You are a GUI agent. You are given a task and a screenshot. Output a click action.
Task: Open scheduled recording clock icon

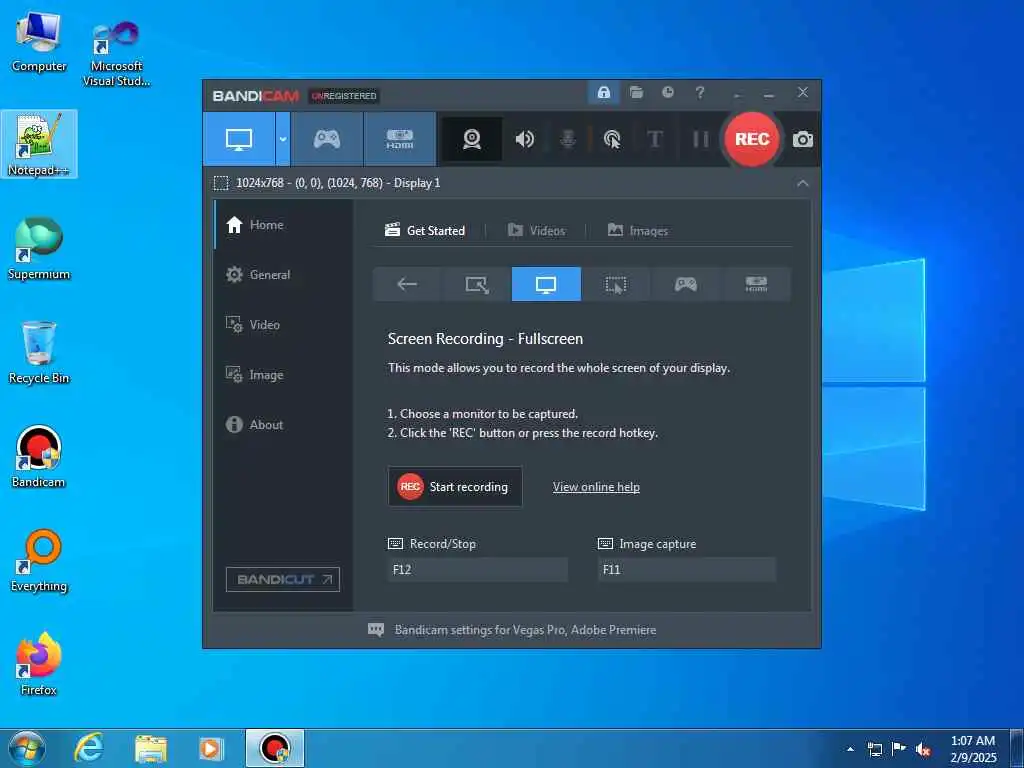tap(667, 93)
